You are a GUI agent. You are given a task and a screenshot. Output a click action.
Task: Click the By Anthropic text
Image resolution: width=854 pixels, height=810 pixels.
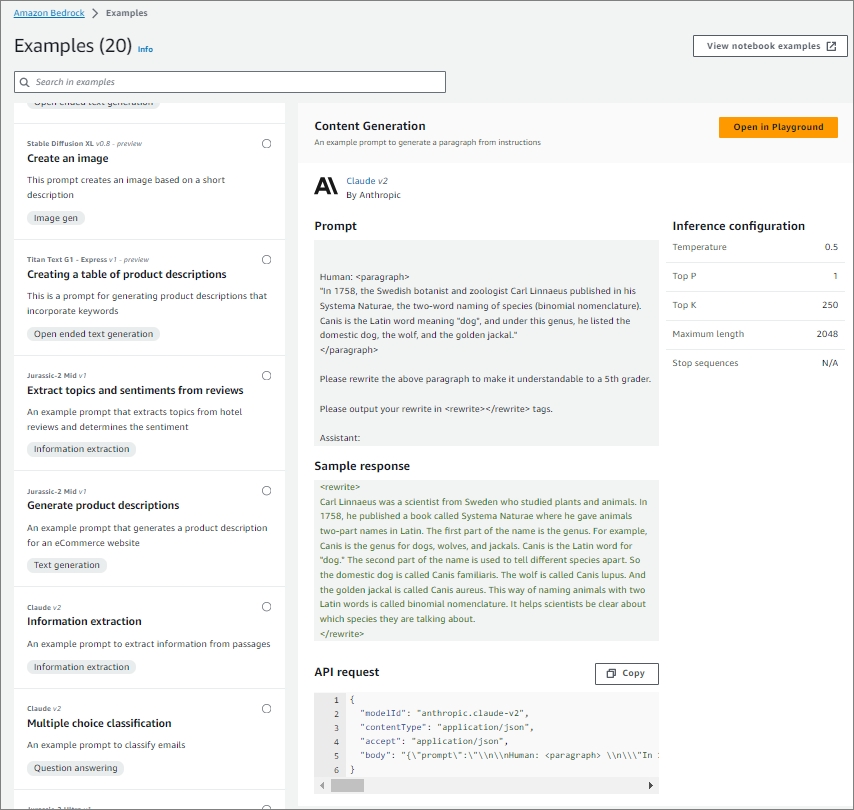point(374,195)
